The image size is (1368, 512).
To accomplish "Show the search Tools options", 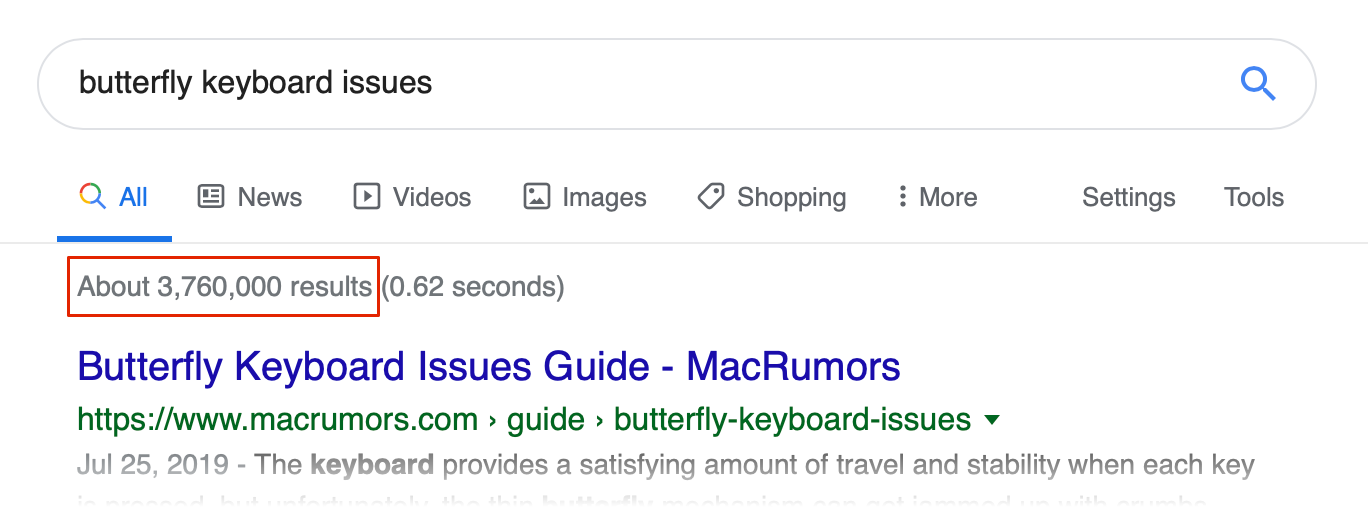I will click(1254, 197).
